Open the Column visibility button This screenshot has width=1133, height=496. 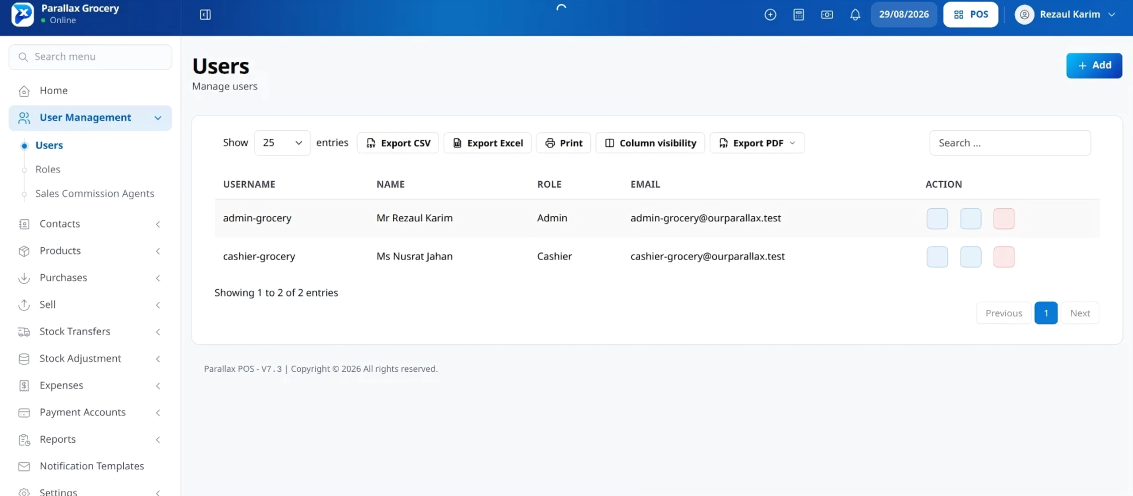(x=650, y=143)
